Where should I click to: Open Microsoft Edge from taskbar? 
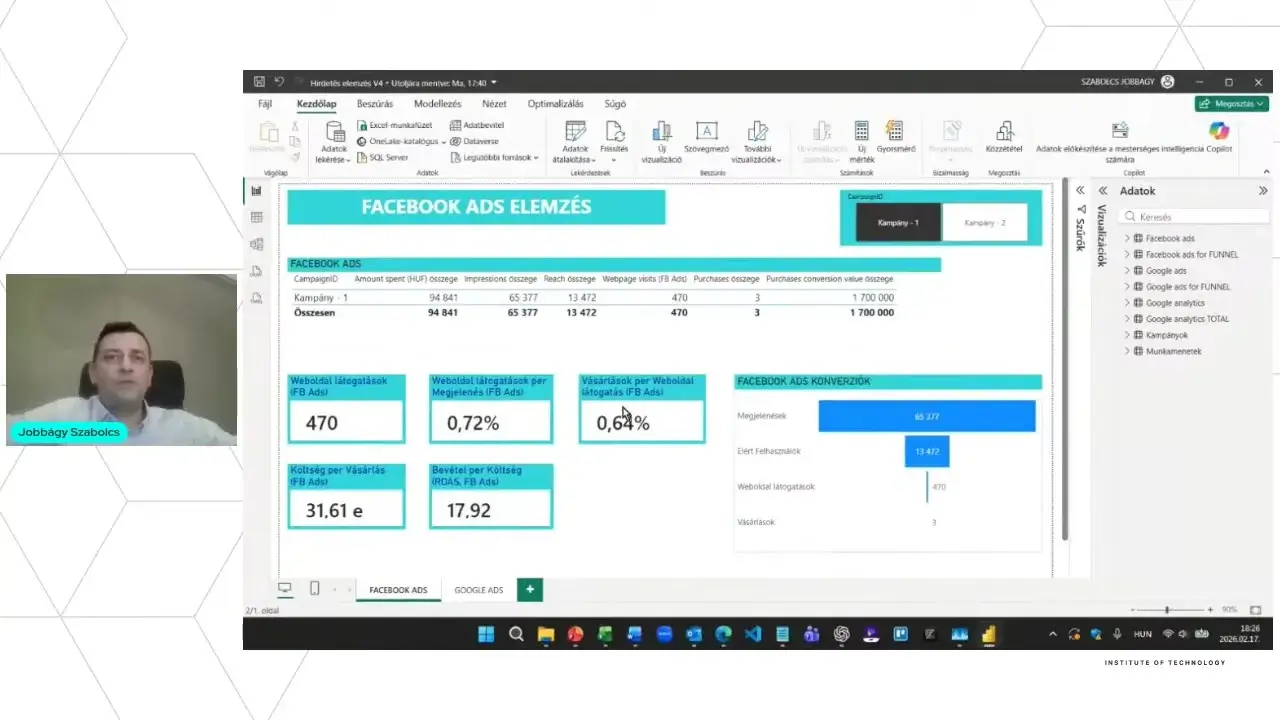(723, 634)
